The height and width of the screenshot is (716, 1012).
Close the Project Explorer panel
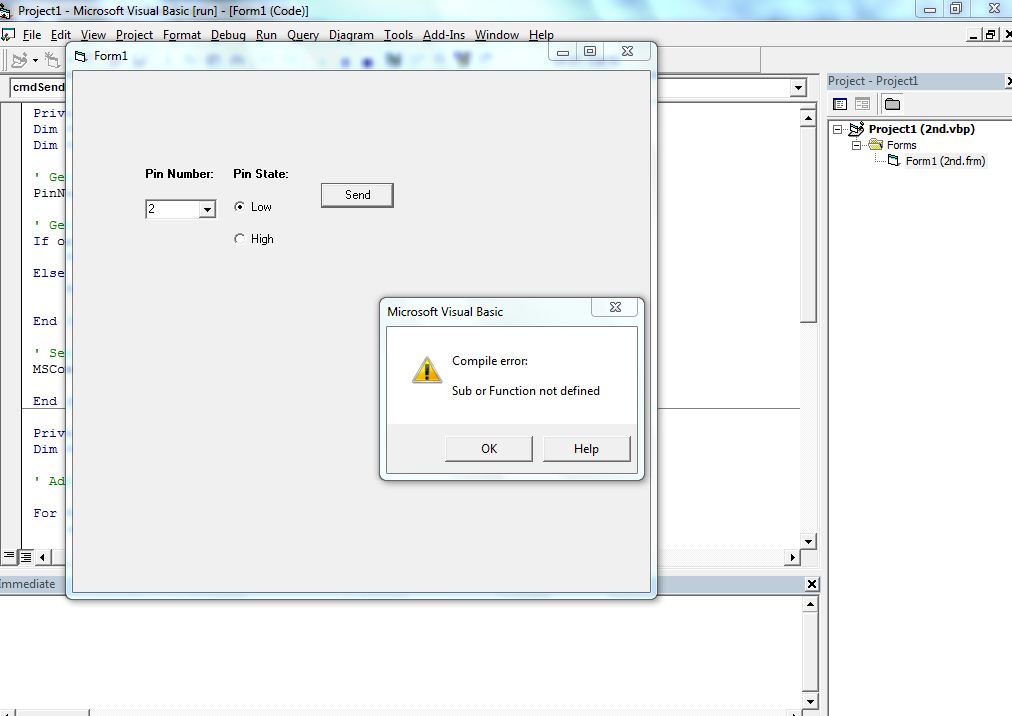(x=1009, y=81)
